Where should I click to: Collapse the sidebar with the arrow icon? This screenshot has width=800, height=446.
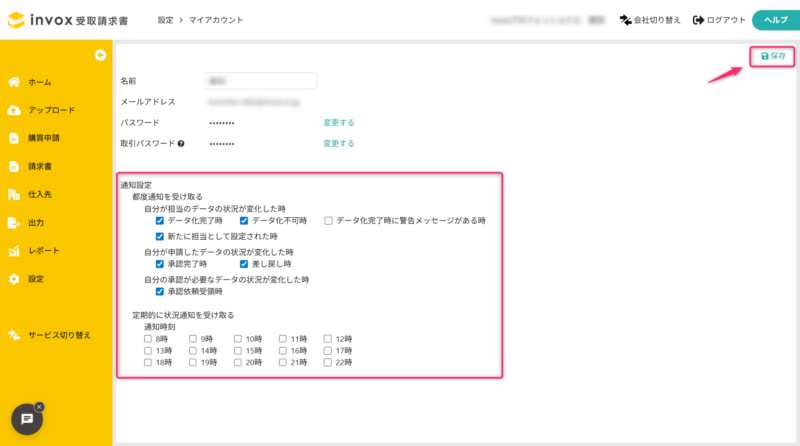(x=101, y=55)
